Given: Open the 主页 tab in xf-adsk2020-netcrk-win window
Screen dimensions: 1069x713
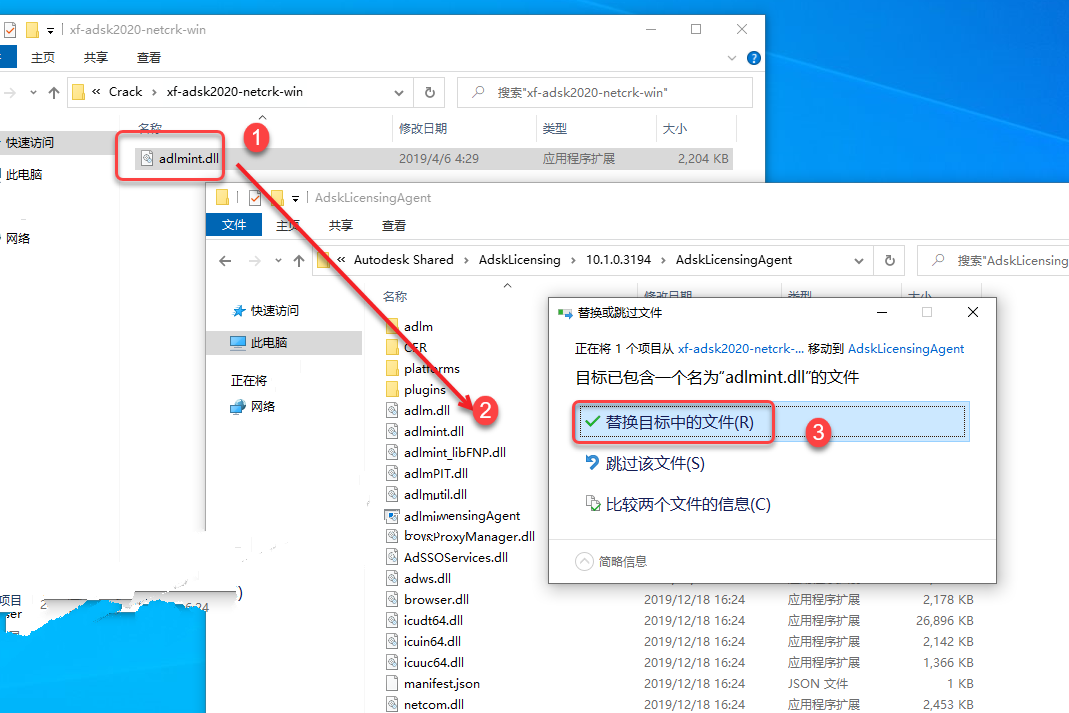Looking at the screenshot, I should click(43, 58).
